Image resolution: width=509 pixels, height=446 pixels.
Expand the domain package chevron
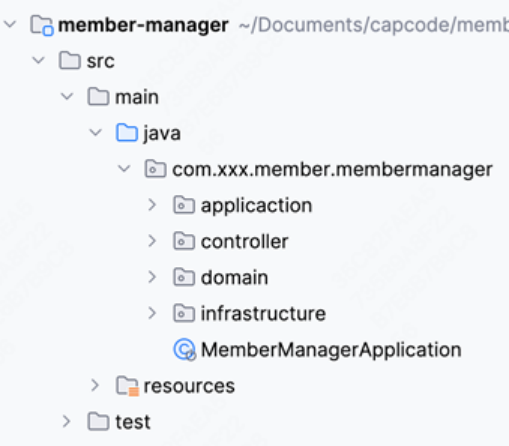[x=152, y=277]
